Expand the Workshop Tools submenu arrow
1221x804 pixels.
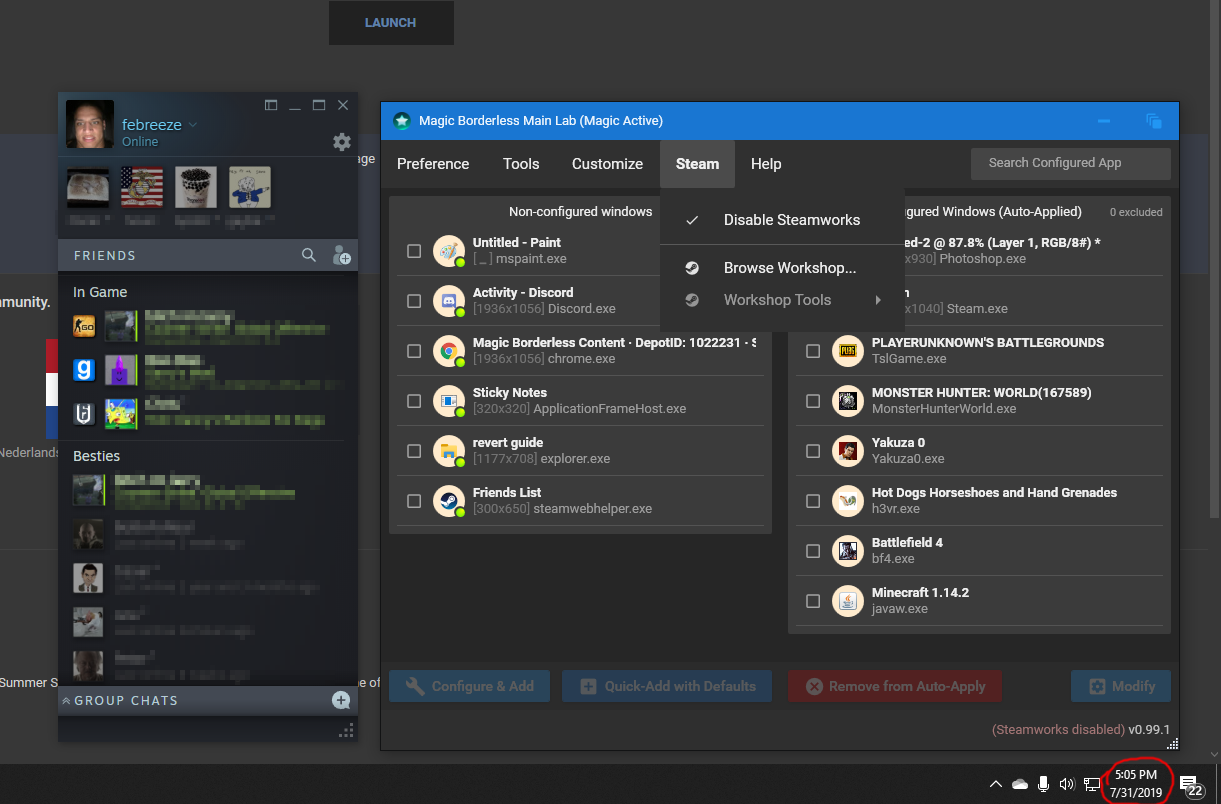pos(878,300)
